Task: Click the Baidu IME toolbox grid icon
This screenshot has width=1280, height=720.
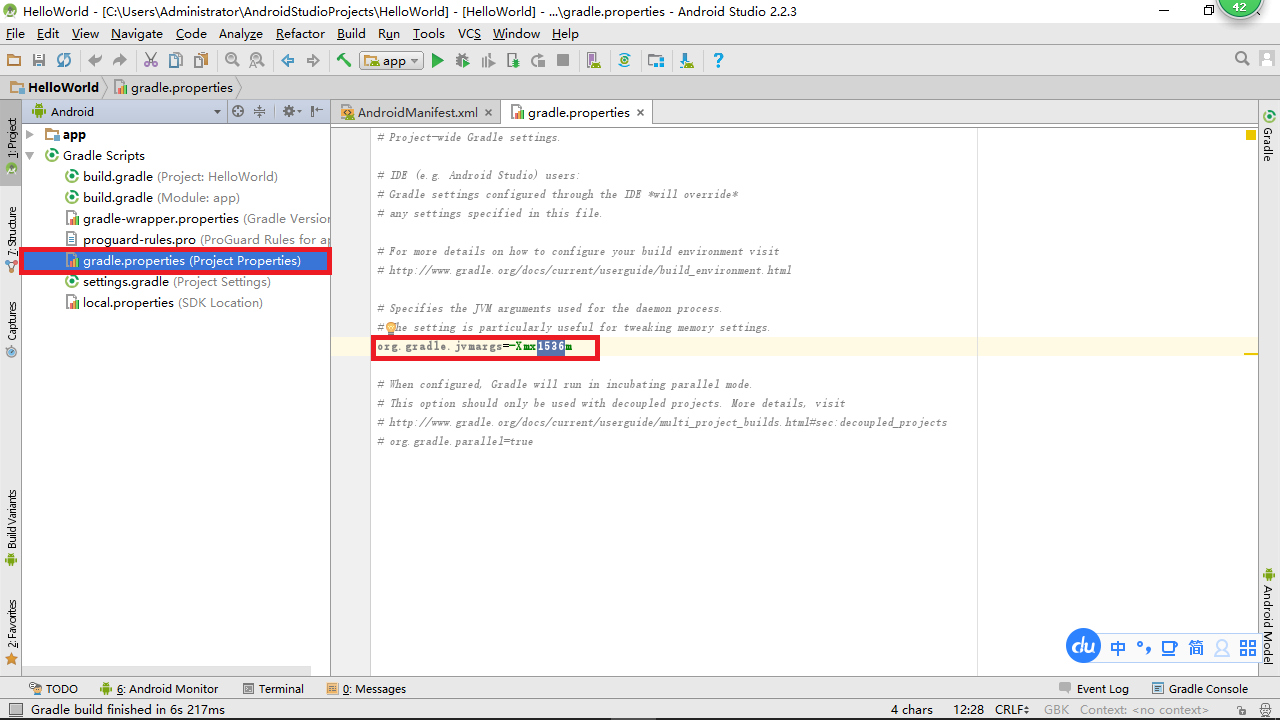Action: [1248, 648]
